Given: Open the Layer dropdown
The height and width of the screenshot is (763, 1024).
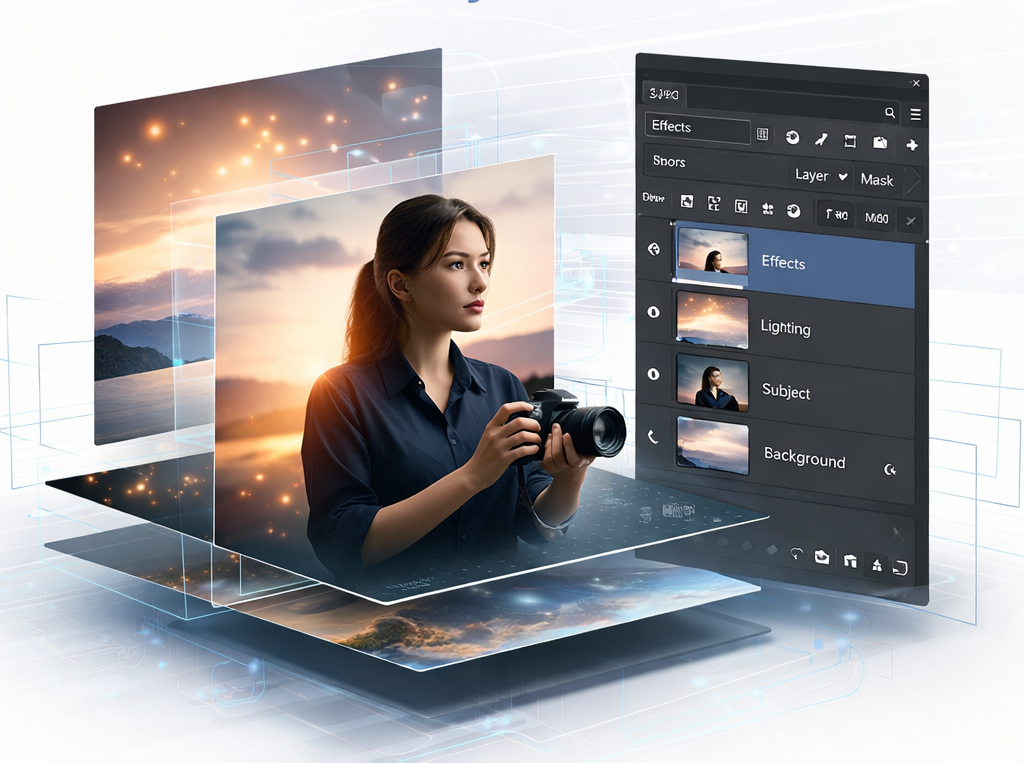Looking at the screenshot, I should click(821, 176).
